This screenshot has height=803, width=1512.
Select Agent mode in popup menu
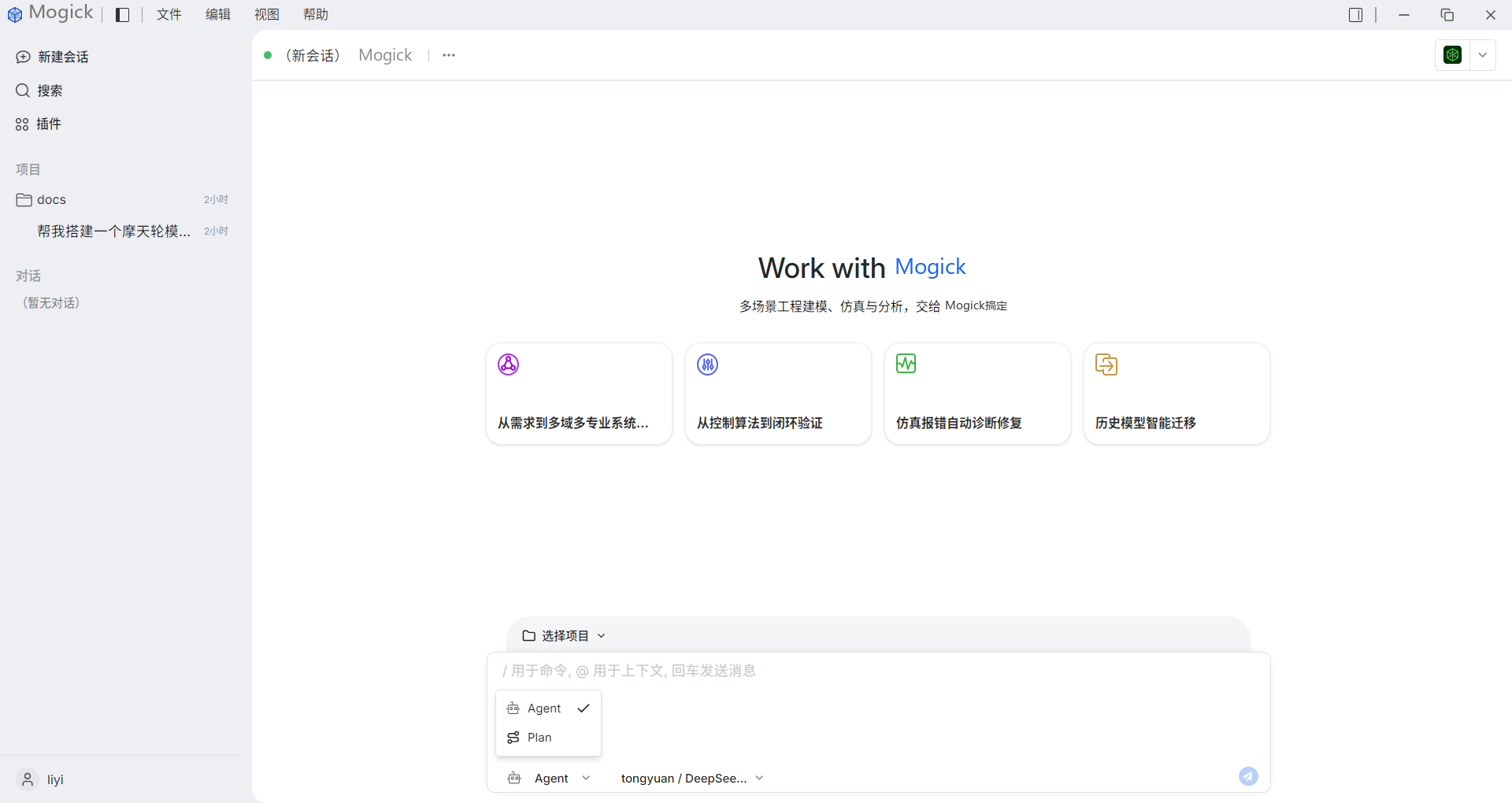548,709
